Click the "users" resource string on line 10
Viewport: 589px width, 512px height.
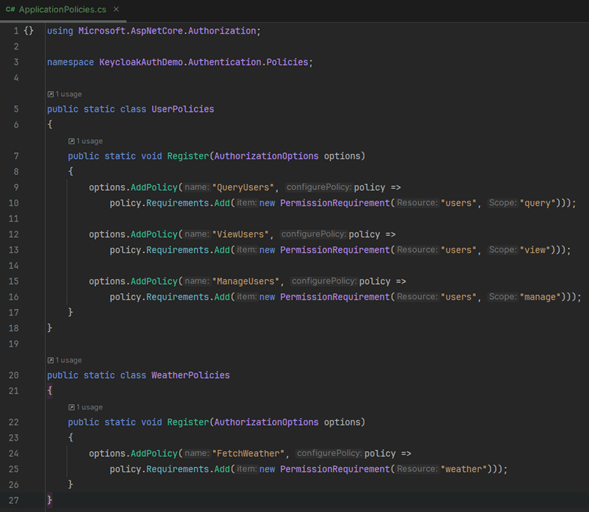[x=458, y=203]
